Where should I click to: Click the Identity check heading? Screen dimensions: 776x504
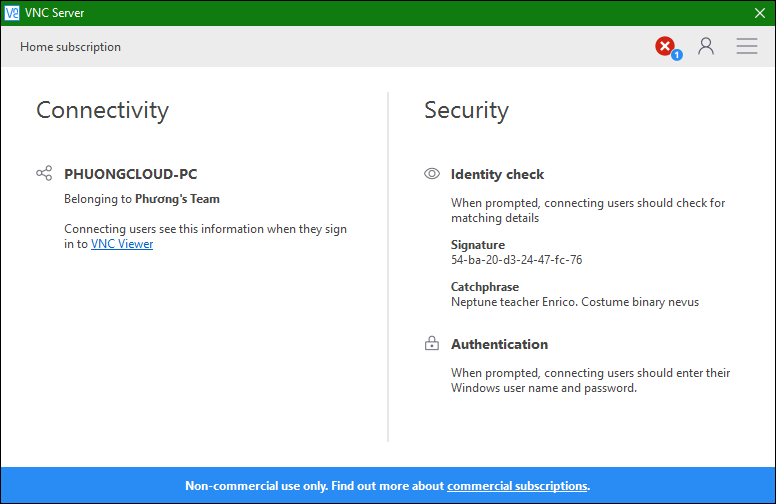pyautogui.click(x=497, y=174)
